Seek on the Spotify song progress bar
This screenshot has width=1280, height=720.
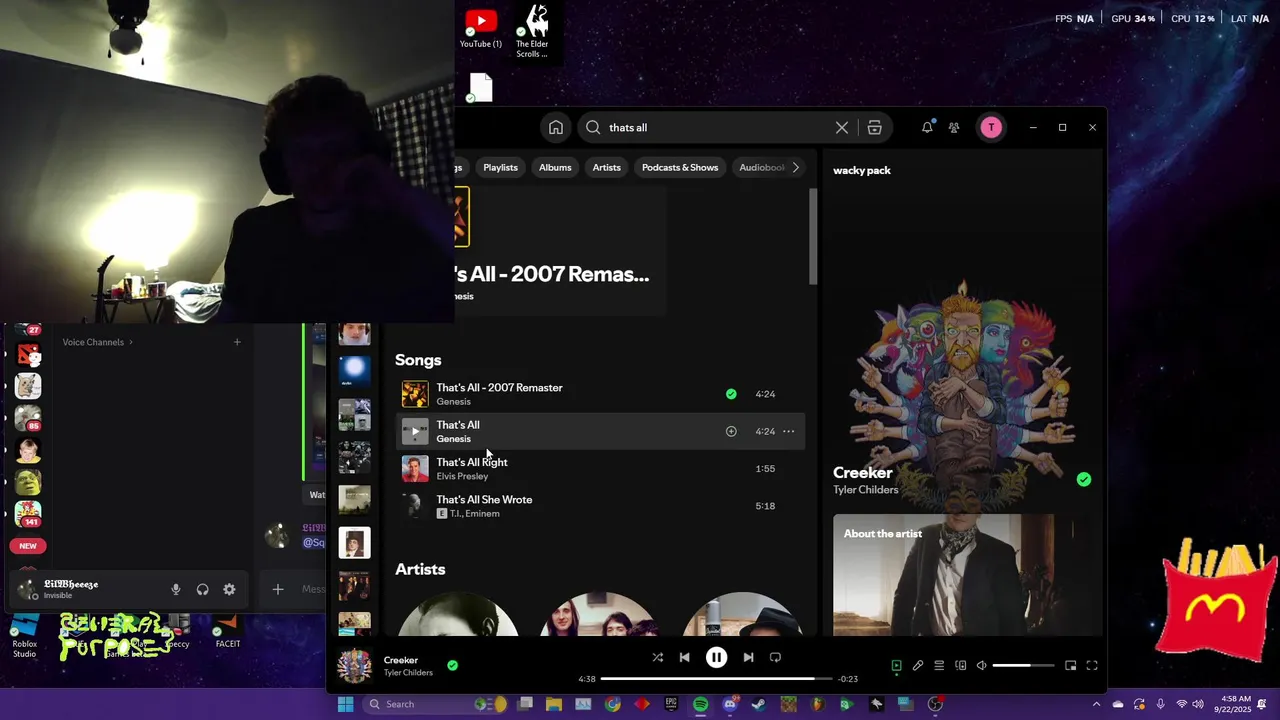[x=715, y=679]
